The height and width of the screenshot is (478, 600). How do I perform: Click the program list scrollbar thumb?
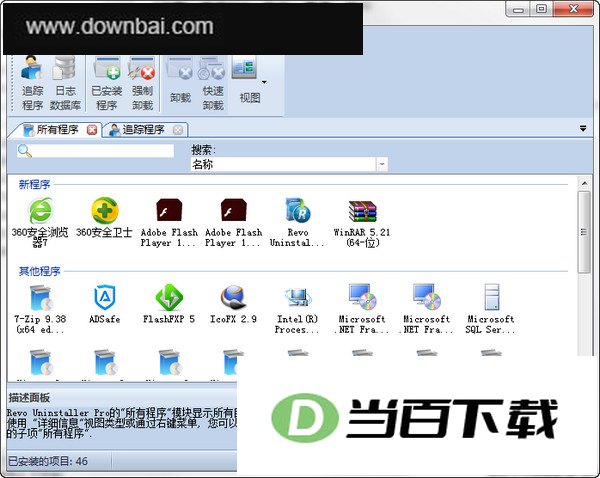[x=584, y=232]
